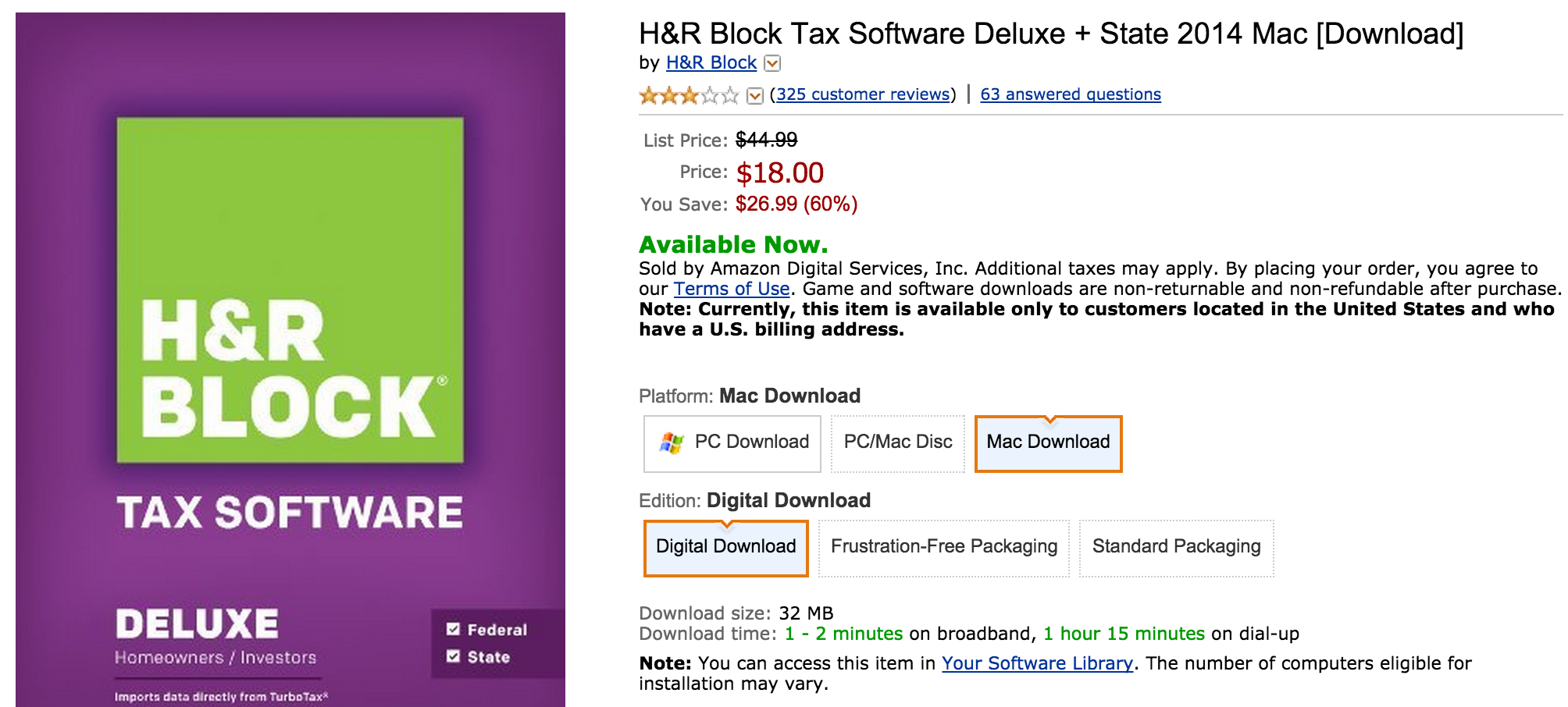The image size is (1568, 707).
Task: Expand the star rating breakdown arrow
Action: (x=754, y=94)
